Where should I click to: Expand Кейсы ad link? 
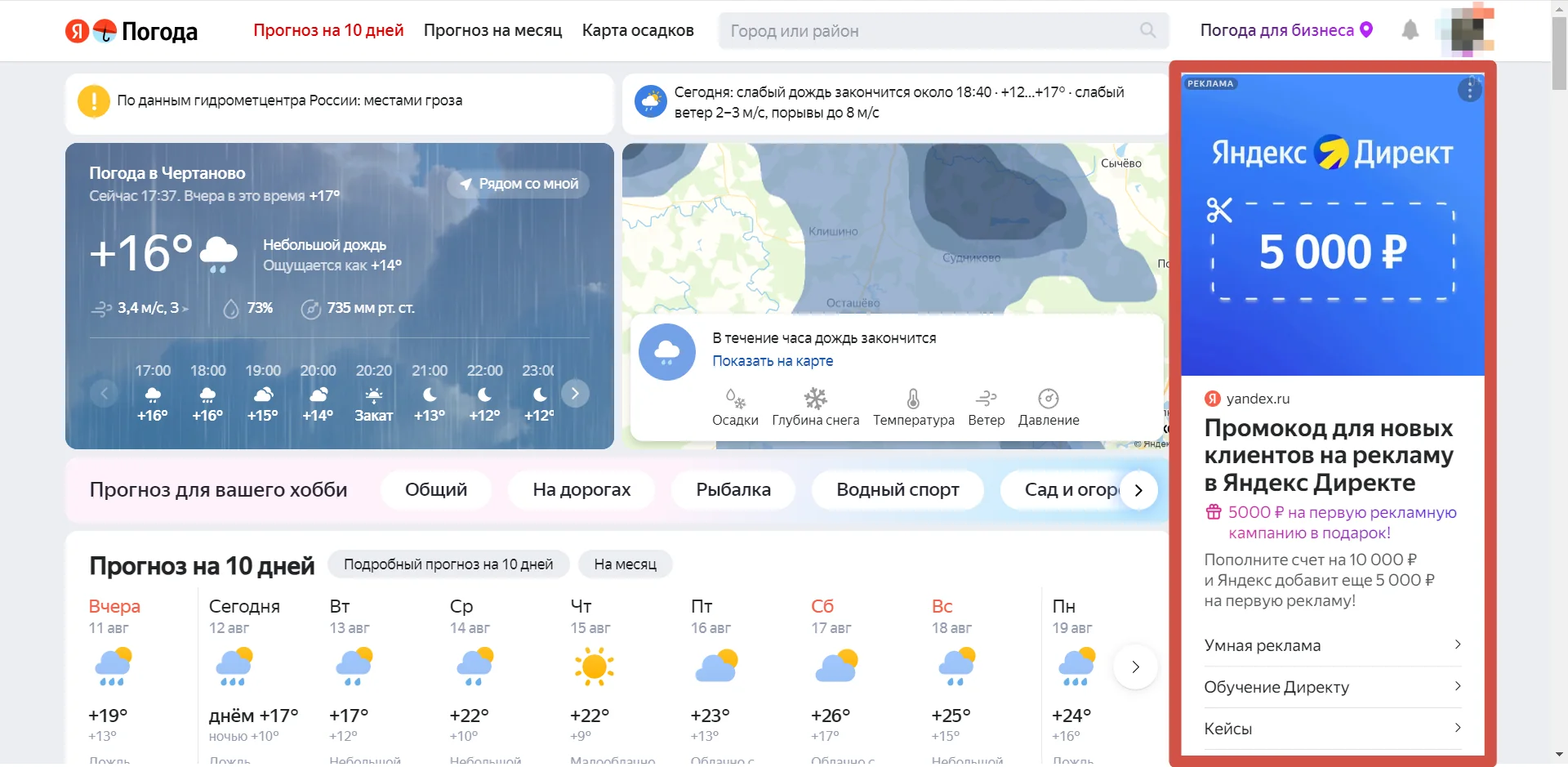coord(1332,729)
